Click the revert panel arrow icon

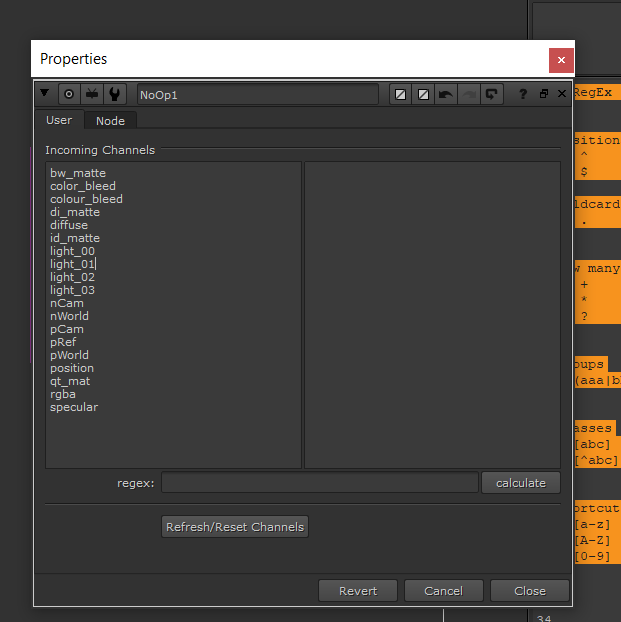pyautogui.click(x=492, y=94)
